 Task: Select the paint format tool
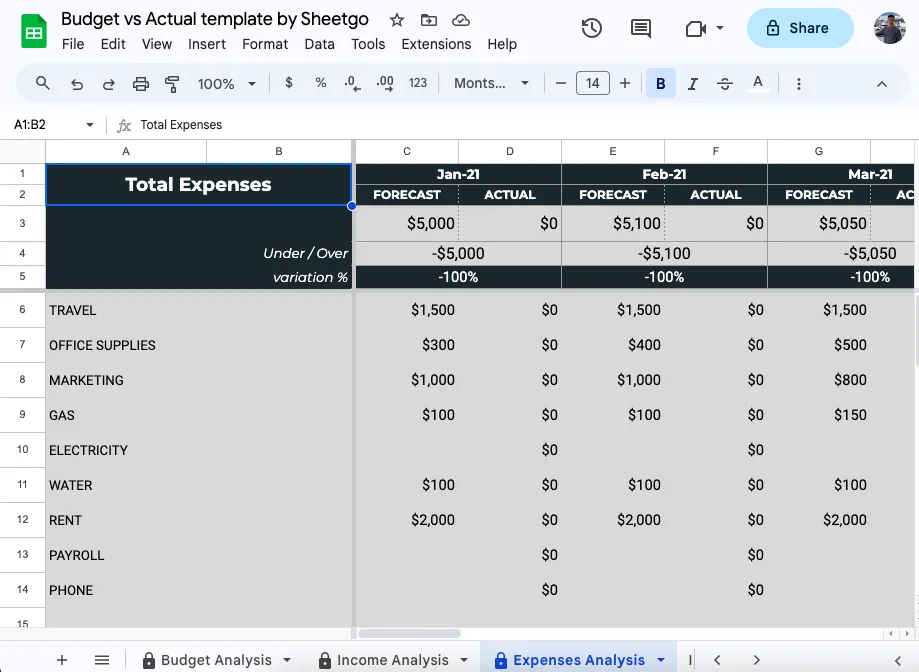pos(172,84)
